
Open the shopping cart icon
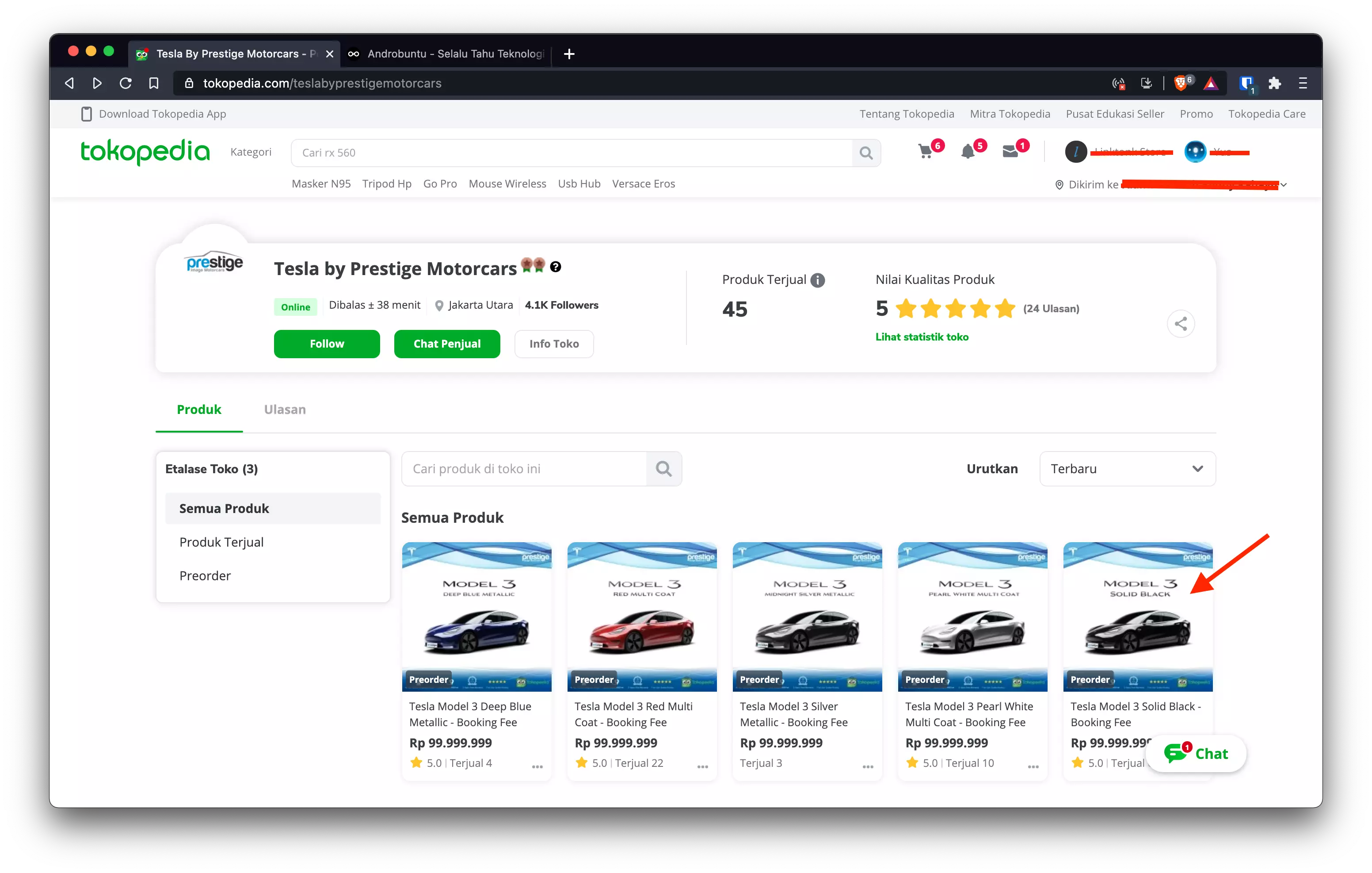(926, 152)
